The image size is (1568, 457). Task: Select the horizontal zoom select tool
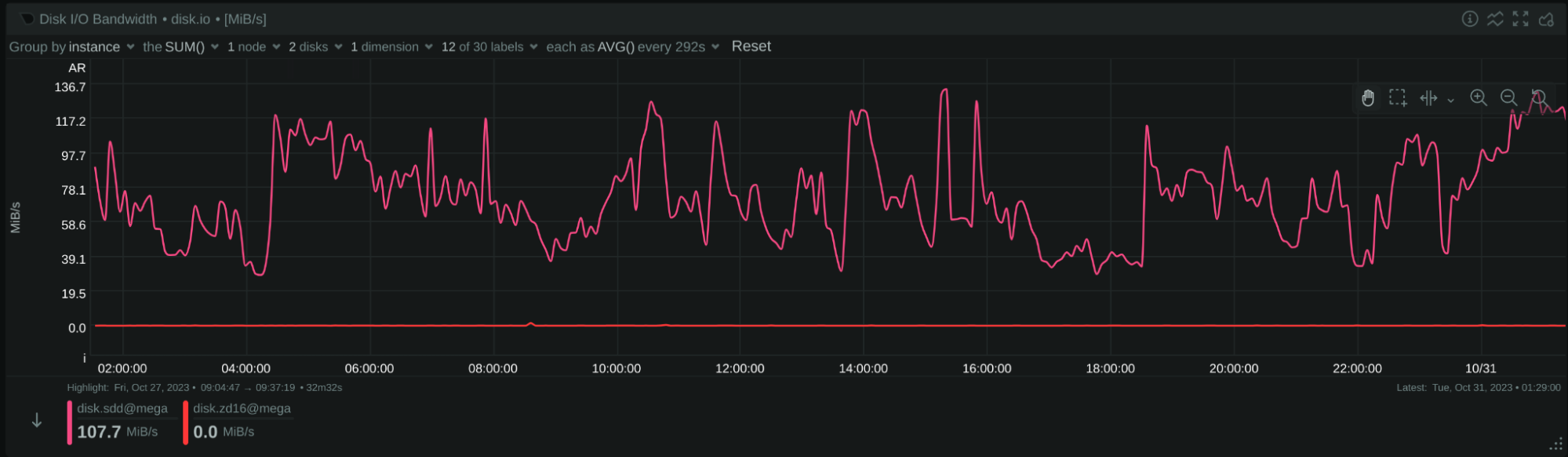1428,98
